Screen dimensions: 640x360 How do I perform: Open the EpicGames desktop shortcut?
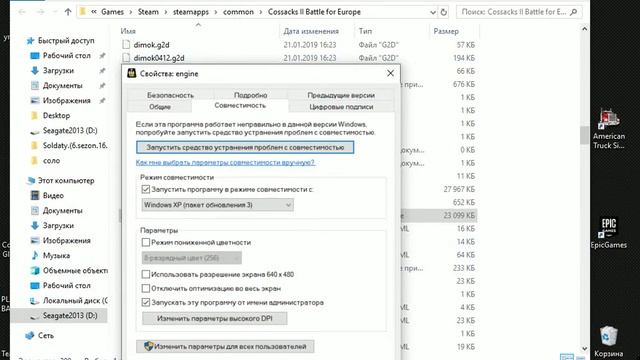coord(609,233)
